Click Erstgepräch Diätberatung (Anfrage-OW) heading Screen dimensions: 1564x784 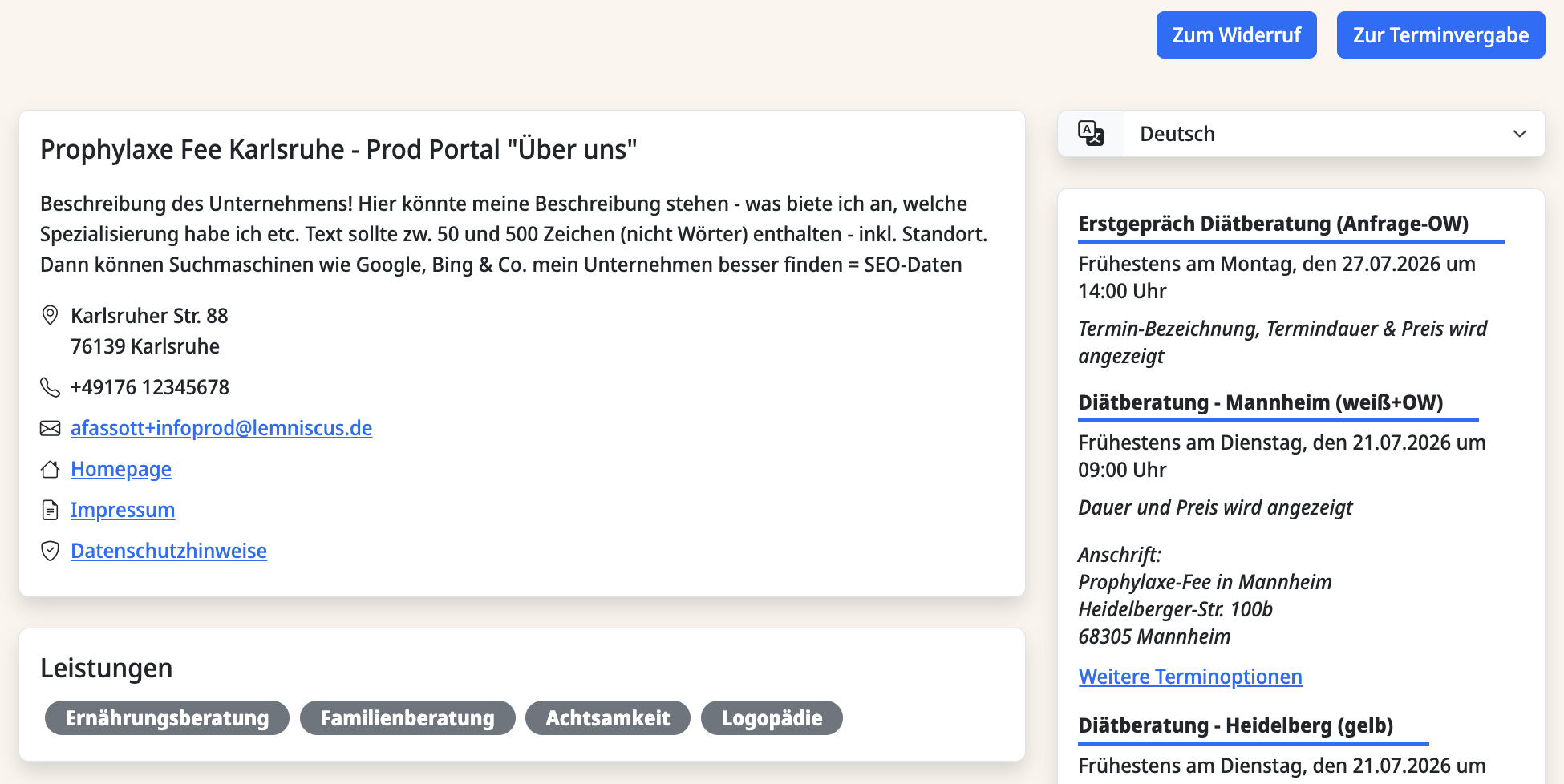click(x=1274, y=224)
